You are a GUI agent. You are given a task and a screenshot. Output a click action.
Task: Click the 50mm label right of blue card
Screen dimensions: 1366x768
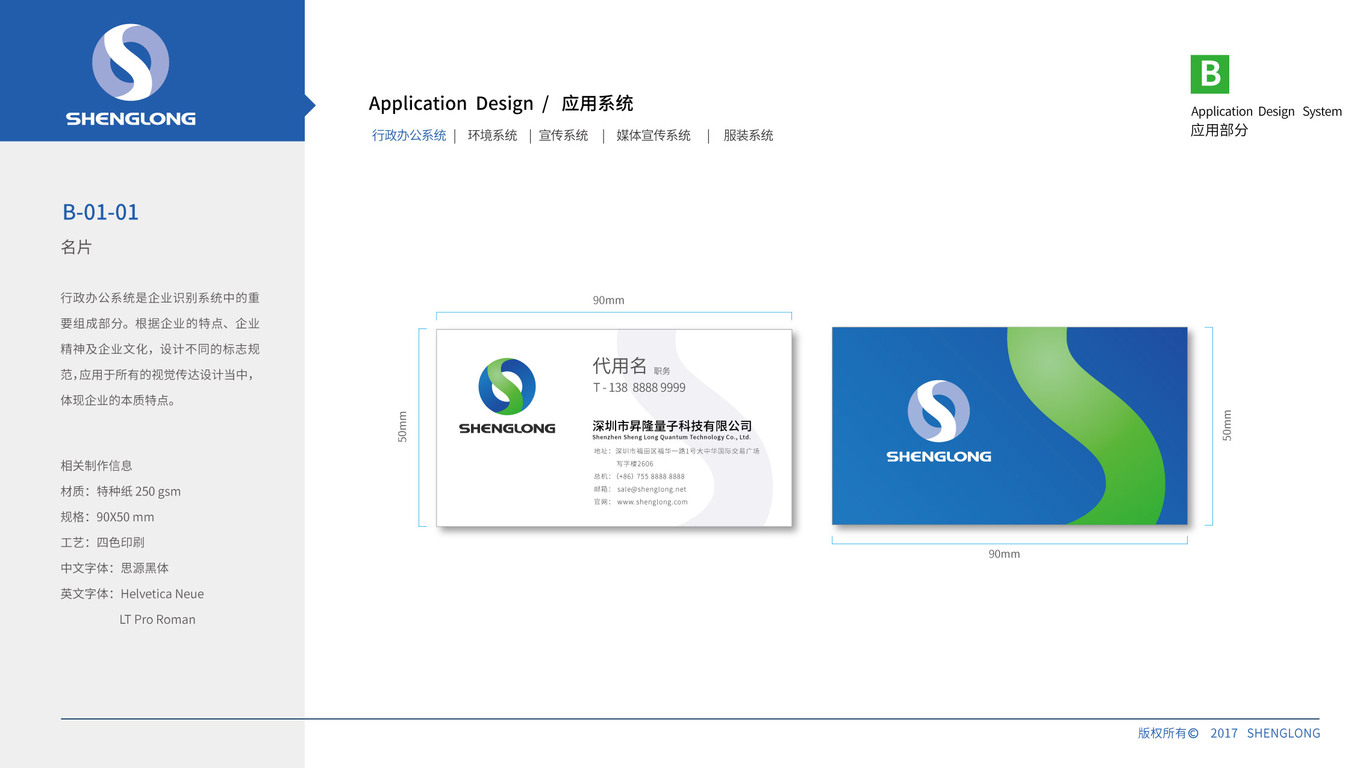1227,425
